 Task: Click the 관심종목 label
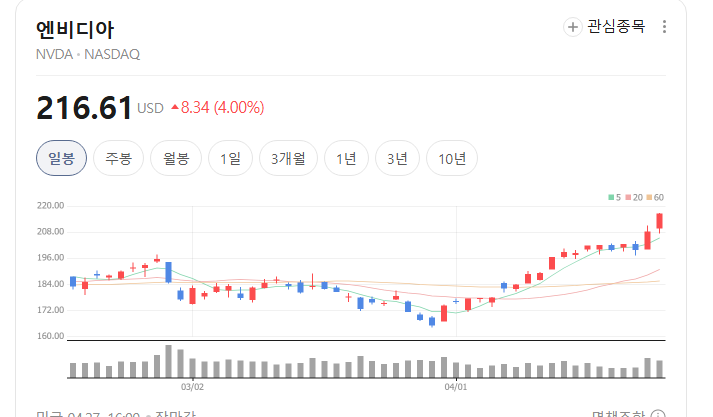616,26
